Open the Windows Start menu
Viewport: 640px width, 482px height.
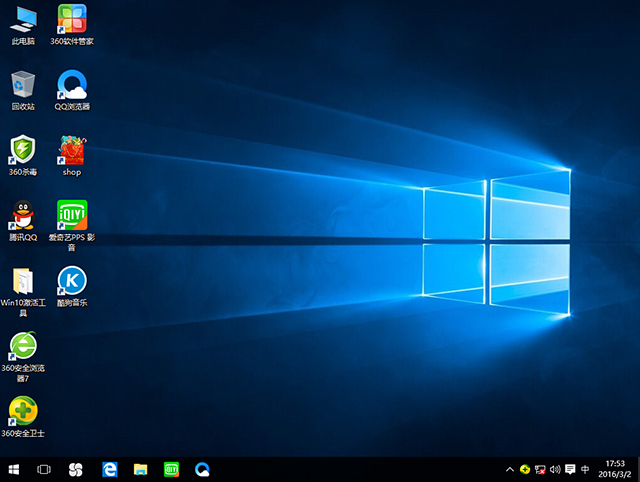pyautogui.click(x=14, y=469)
